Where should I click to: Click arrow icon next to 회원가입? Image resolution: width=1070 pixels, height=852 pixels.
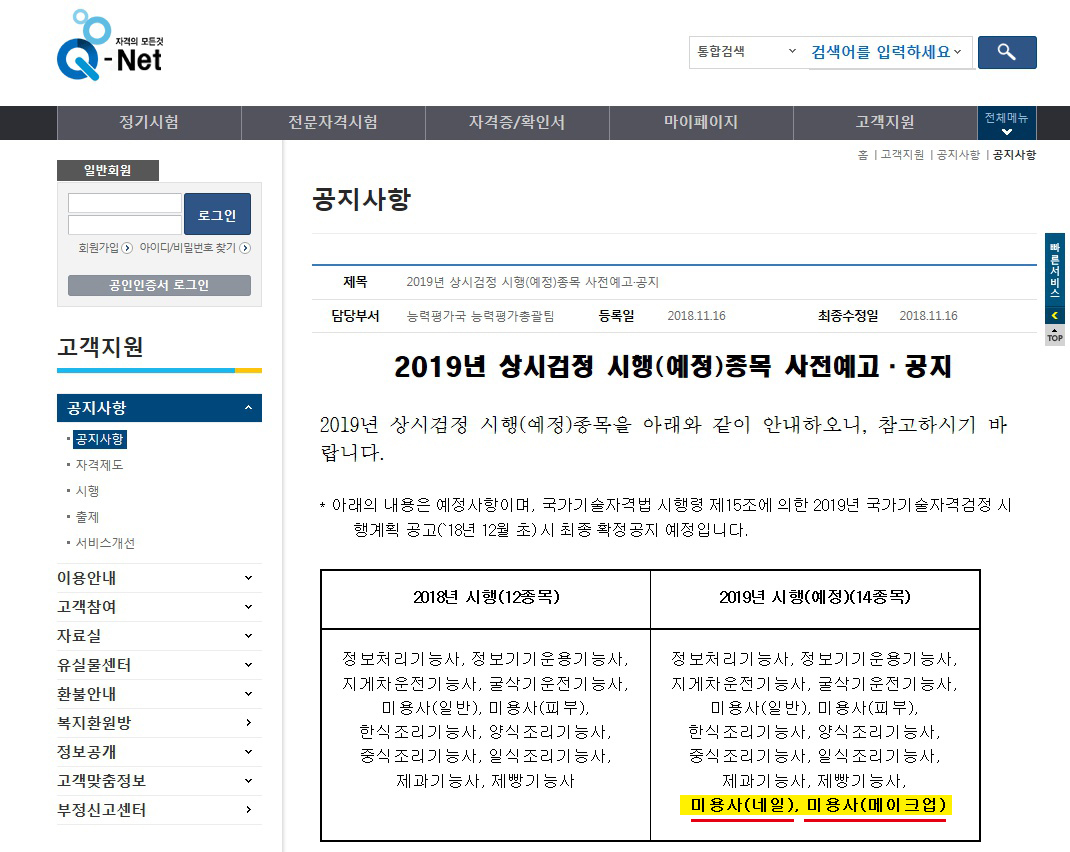(x=127, y=248)
